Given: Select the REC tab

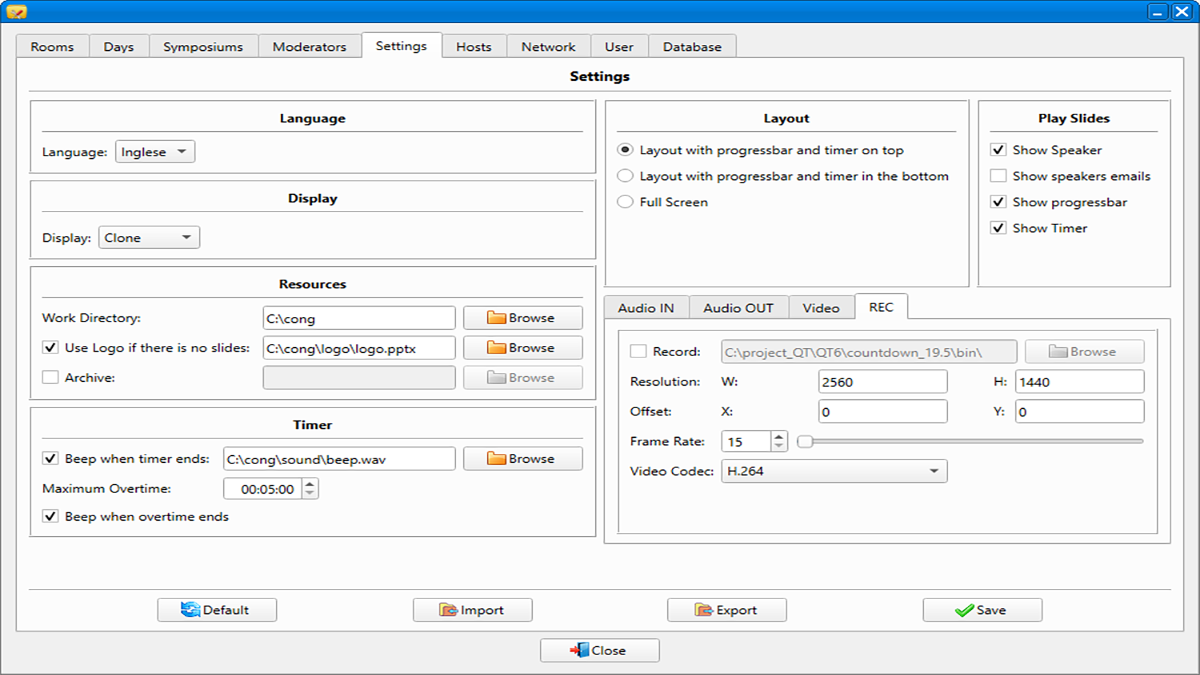Looking at the screenshot, I should click(881, 307).
